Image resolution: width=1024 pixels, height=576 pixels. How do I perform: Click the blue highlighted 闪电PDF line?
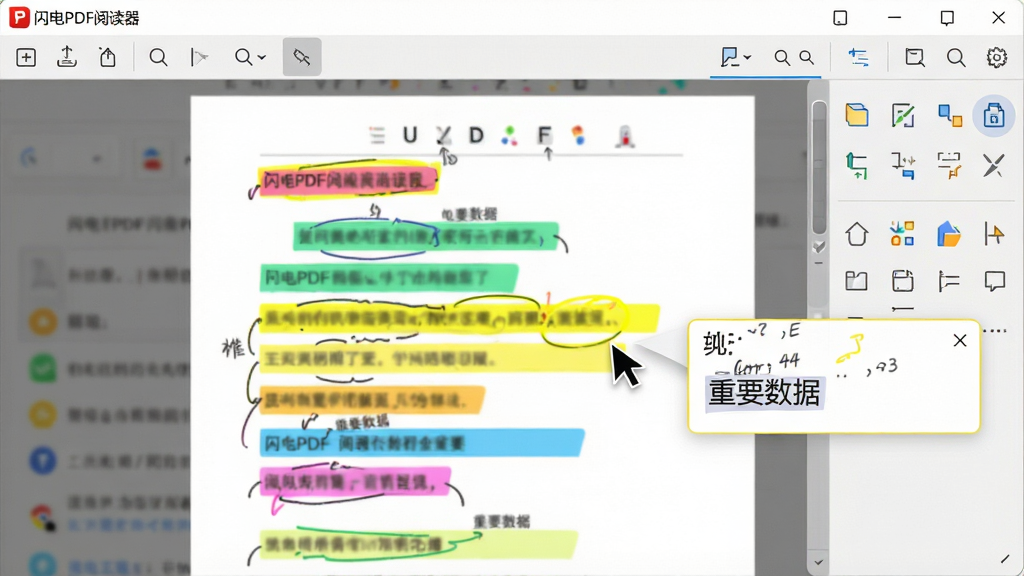[x=421, y=443]
